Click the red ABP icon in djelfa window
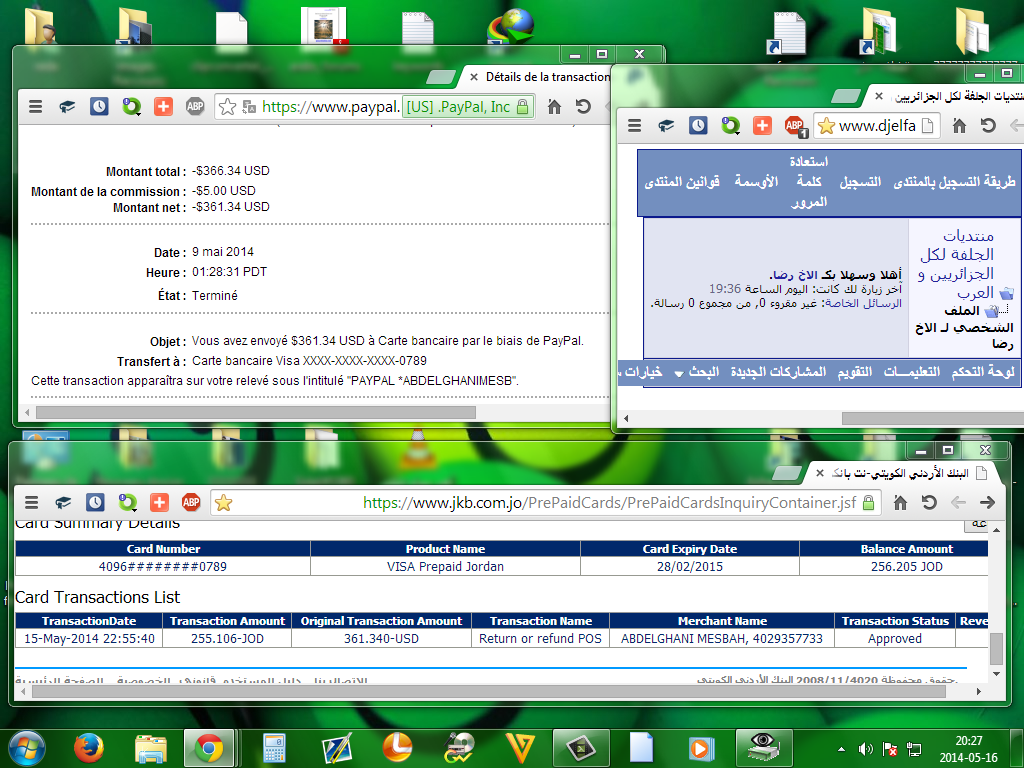This screenshot has height=768, width=1024. 795,125
